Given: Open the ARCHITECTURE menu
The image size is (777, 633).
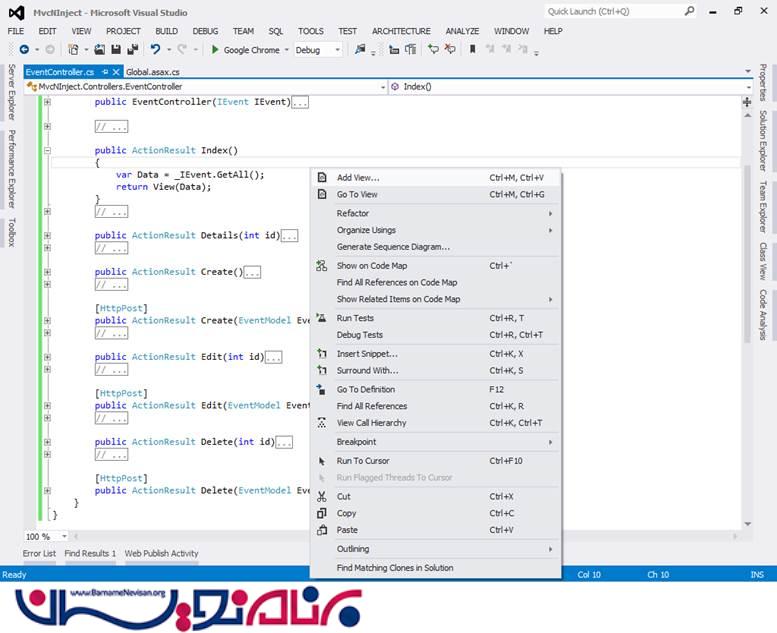Looking at the screenshot, I should (x=401, y=31).
